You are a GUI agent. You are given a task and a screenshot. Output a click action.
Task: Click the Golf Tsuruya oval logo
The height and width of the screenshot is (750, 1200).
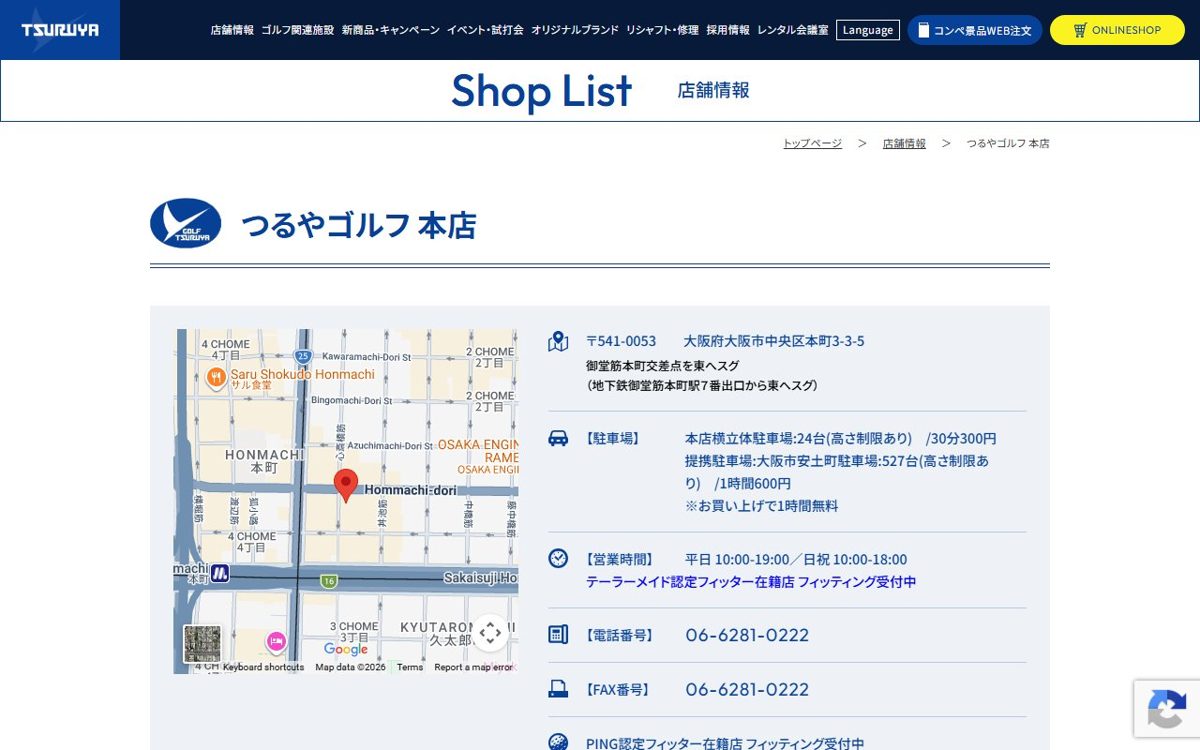click(186, 223)
